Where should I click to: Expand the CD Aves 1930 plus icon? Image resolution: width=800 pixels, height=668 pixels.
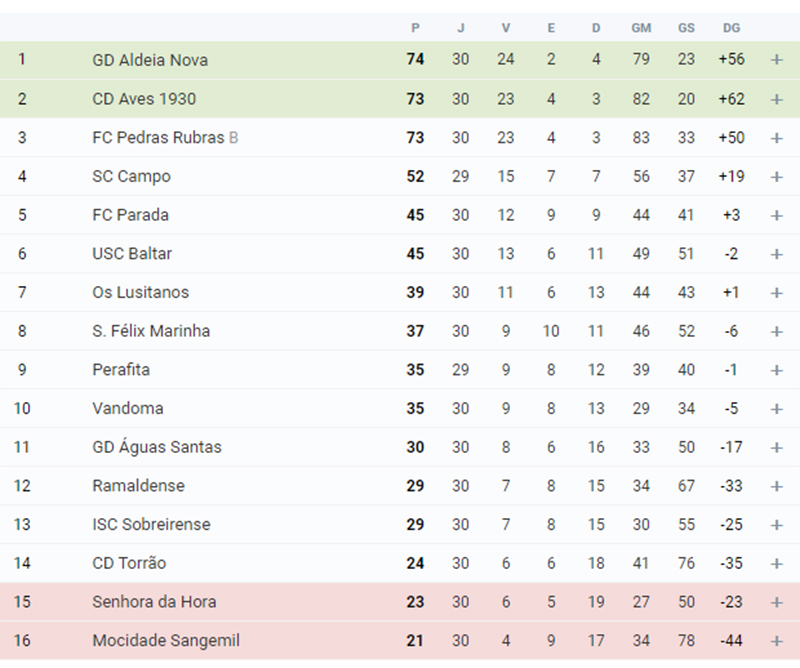(x=776, y=99)
